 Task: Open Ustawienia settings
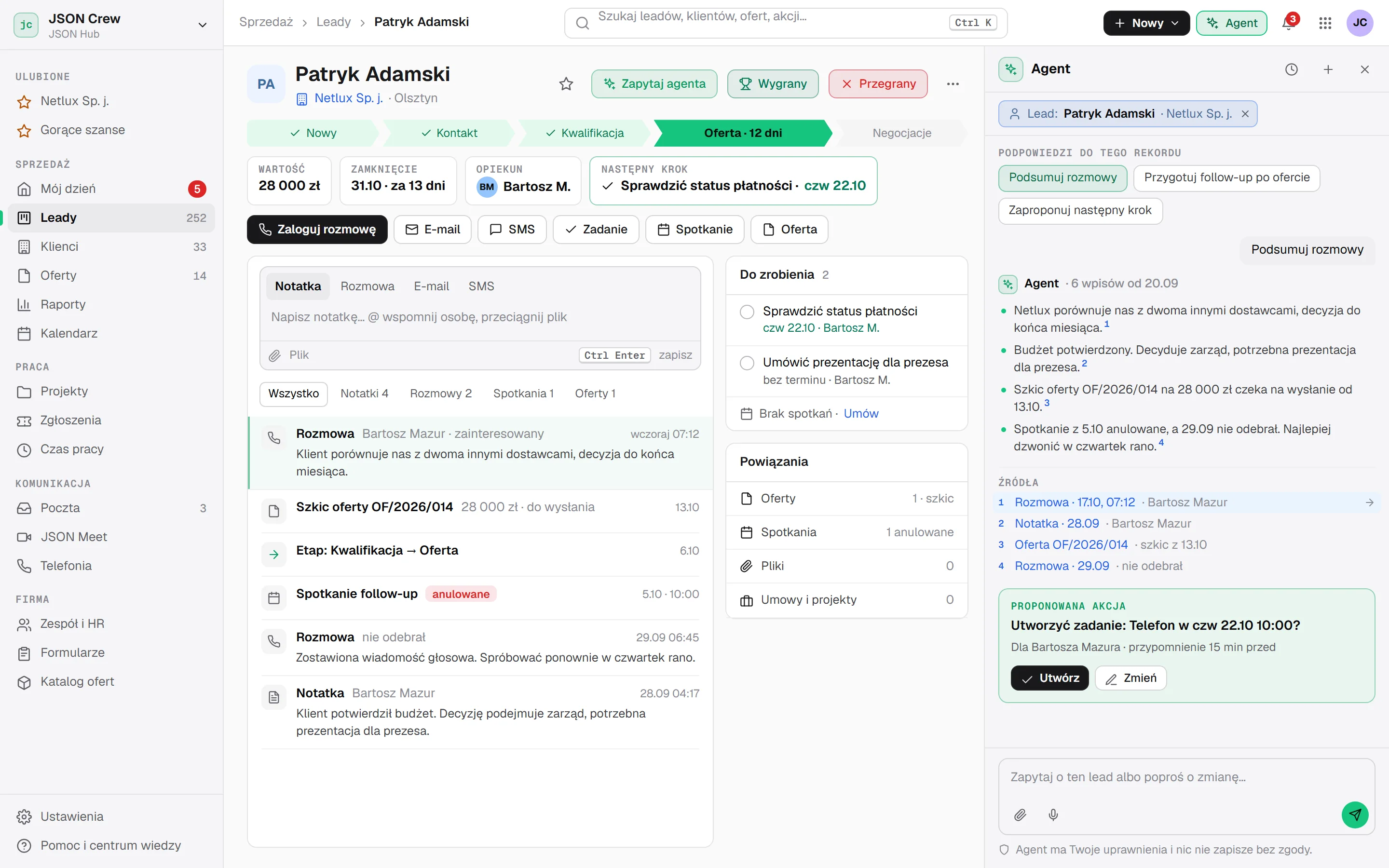click(x=111, y=817)
